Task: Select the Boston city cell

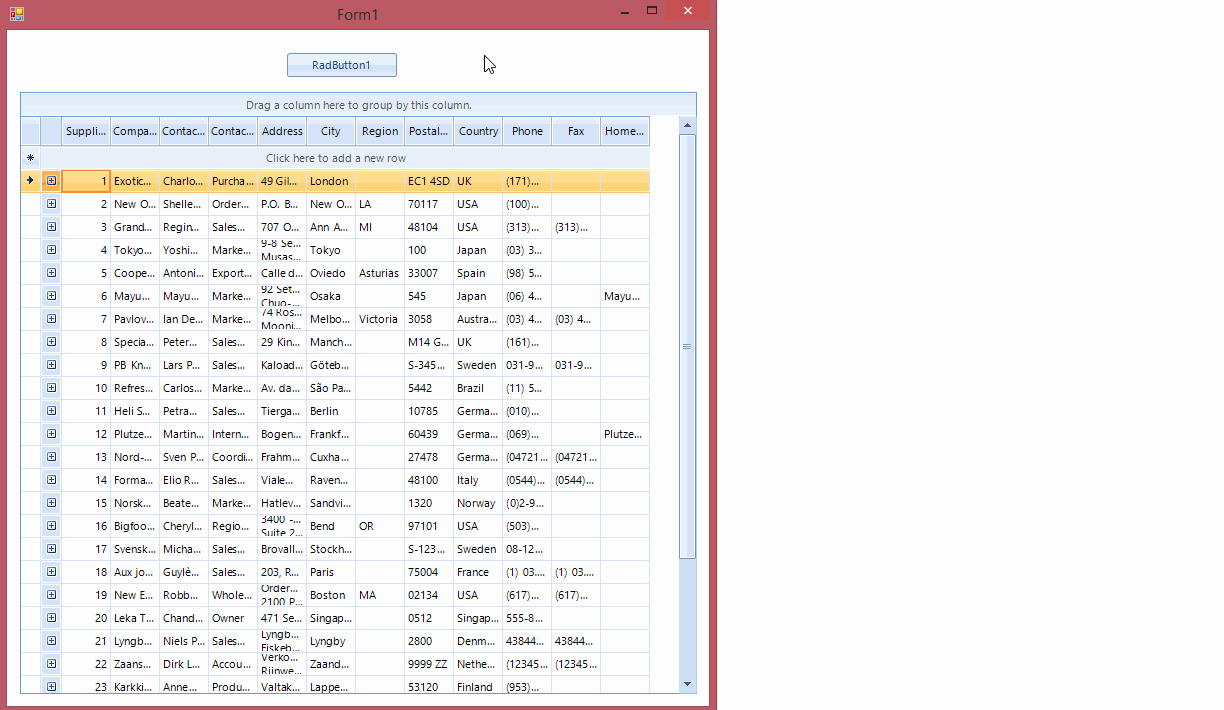Action: click(x=331, y=595)
